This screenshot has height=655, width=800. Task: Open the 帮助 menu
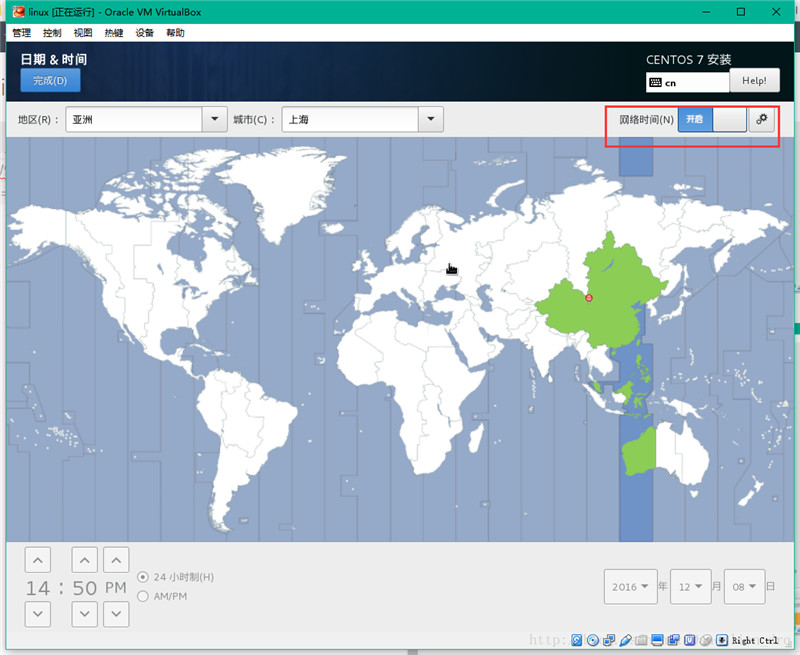[175, 33]
